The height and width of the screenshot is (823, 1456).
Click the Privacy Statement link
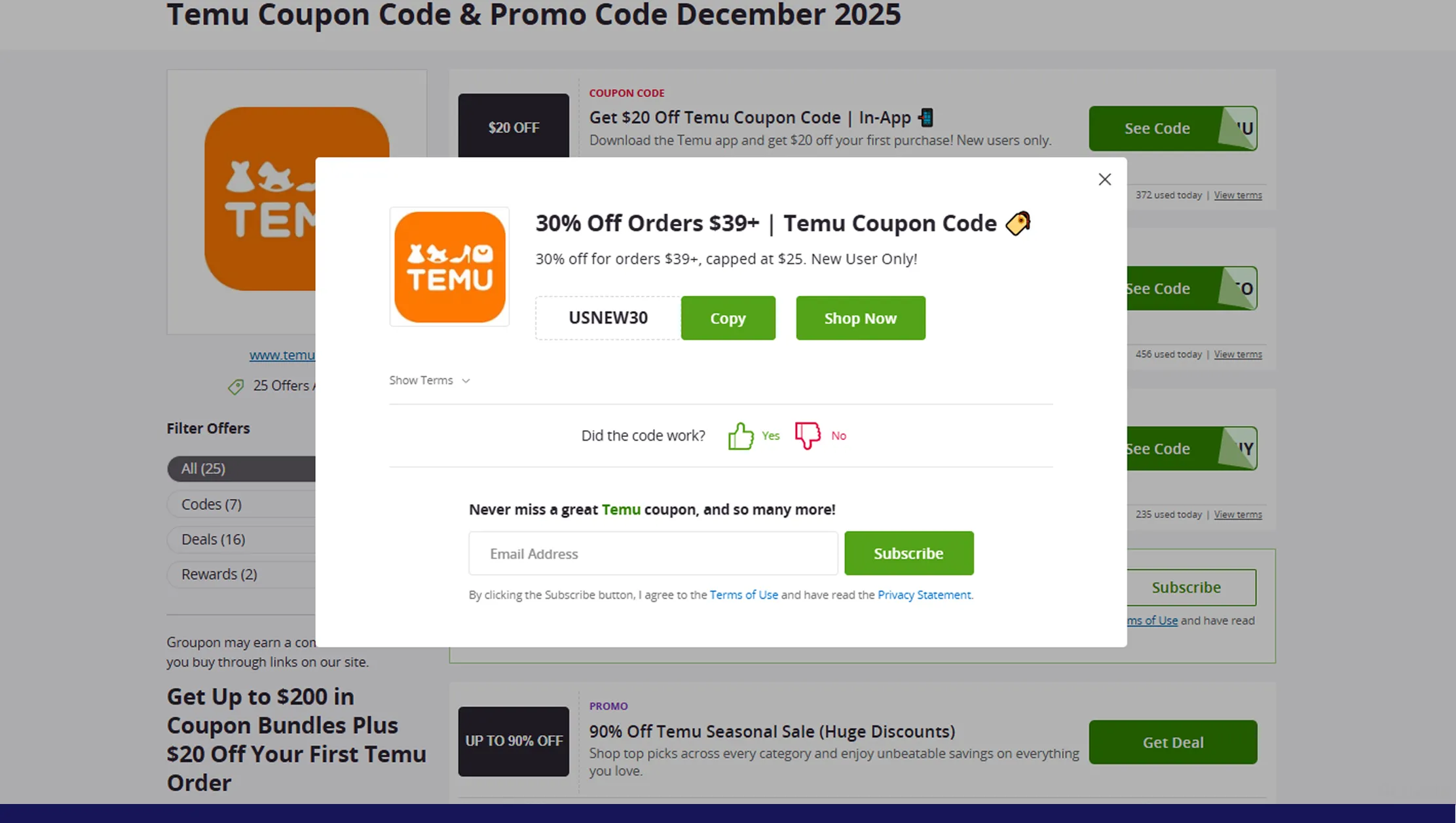click(924, 594)
